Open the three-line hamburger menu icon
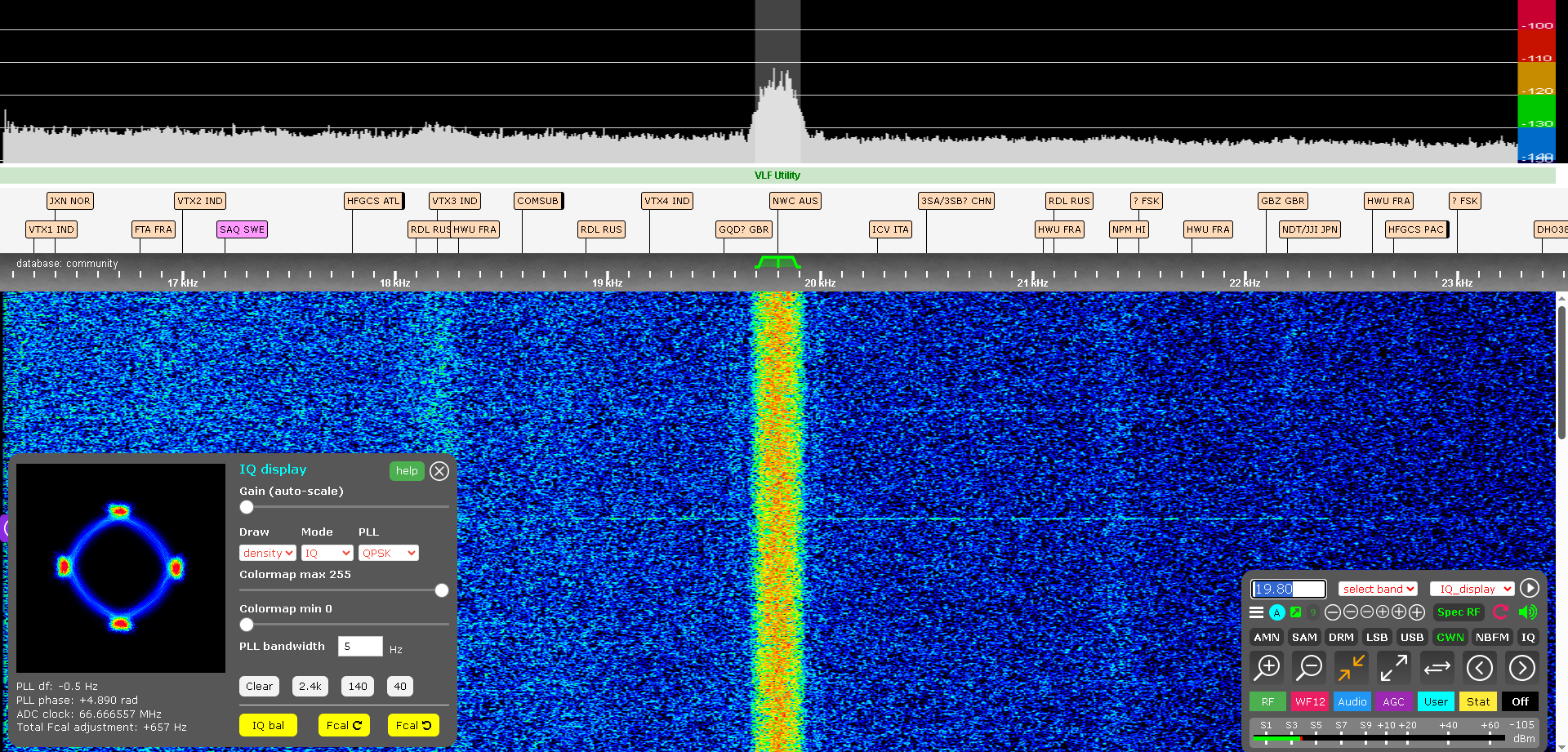 click(1256, 612)
